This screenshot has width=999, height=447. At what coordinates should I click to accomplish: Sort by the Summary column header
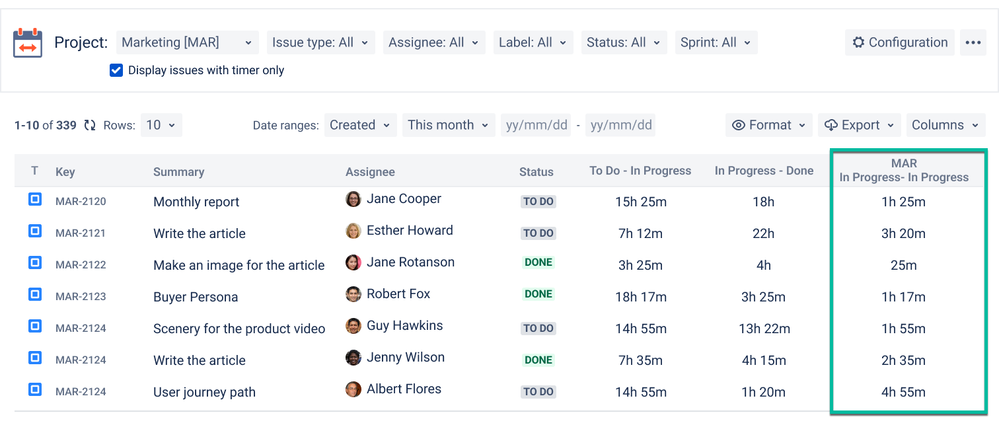[178, 172]
